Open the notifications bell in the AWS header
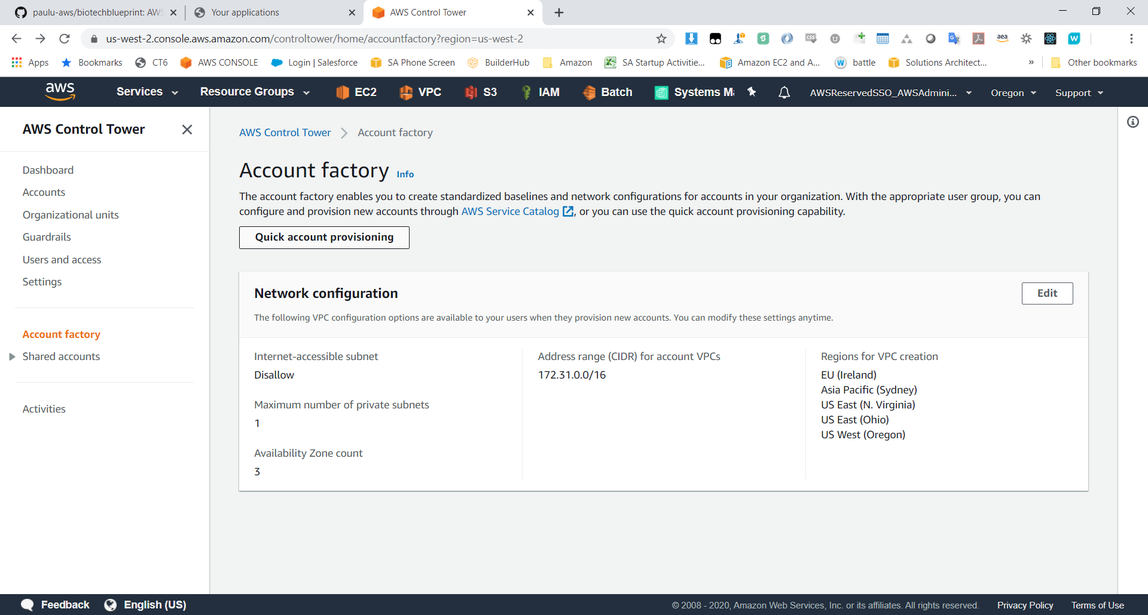 (x=784, y=92)
